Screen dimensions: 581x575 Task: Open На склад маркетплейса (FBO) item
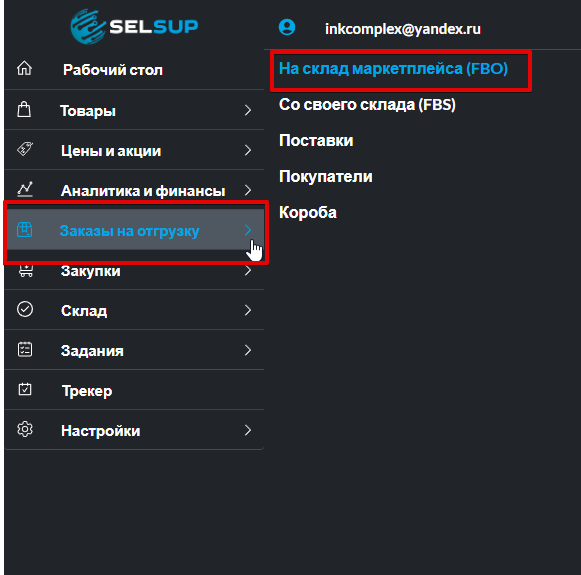tap(393, 69)
